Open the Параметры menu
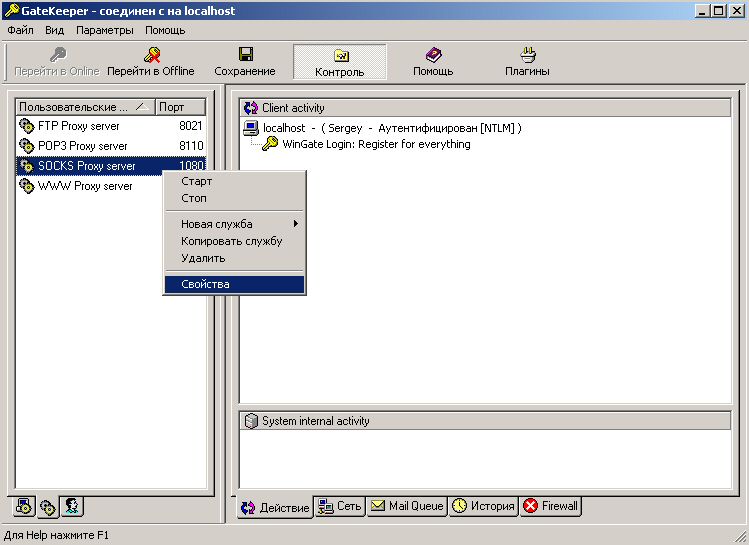The height and width of the screenshot is (545, 749). [x=105, y=30]
